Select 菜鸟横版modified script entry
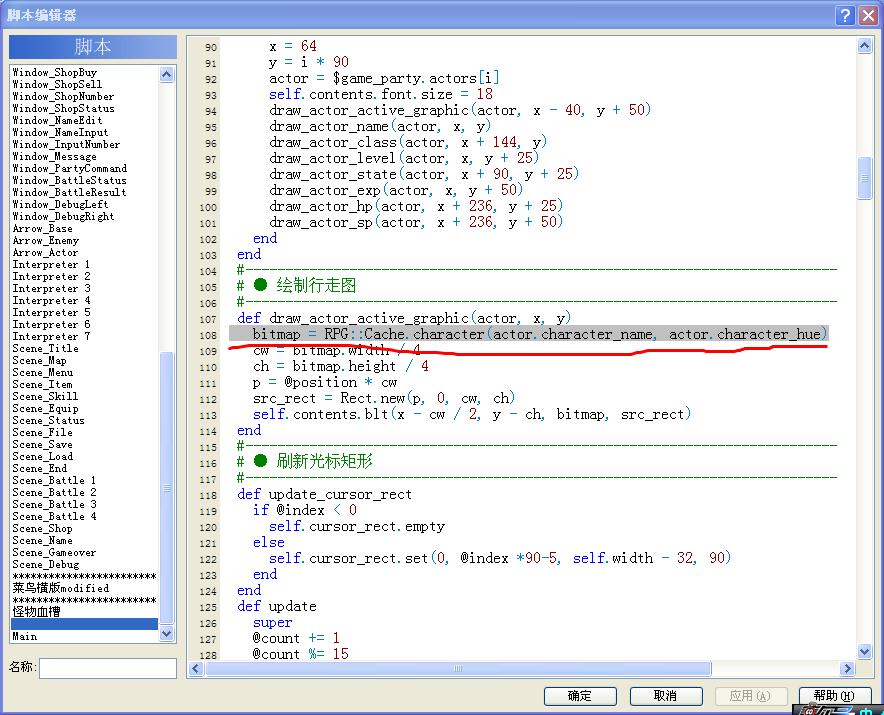This screenshot has height=715, width=884. 61,588
